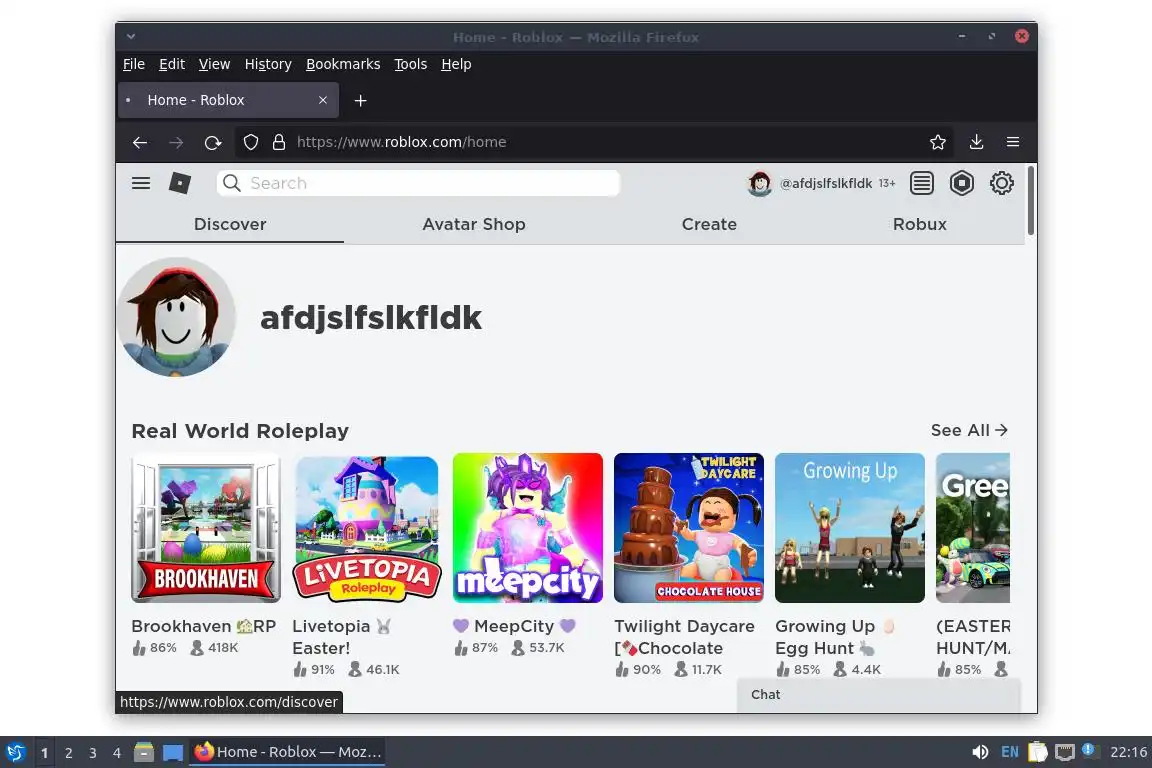
Task: Click the page vertical scrollbar
Action: [1031, 201]
